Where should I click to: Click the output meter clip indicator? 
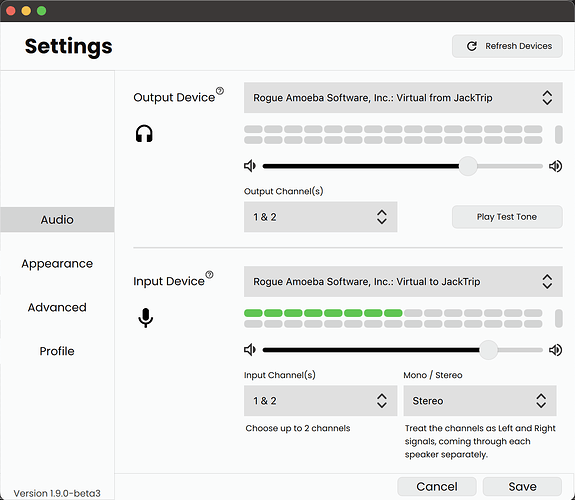click(558, 134)
